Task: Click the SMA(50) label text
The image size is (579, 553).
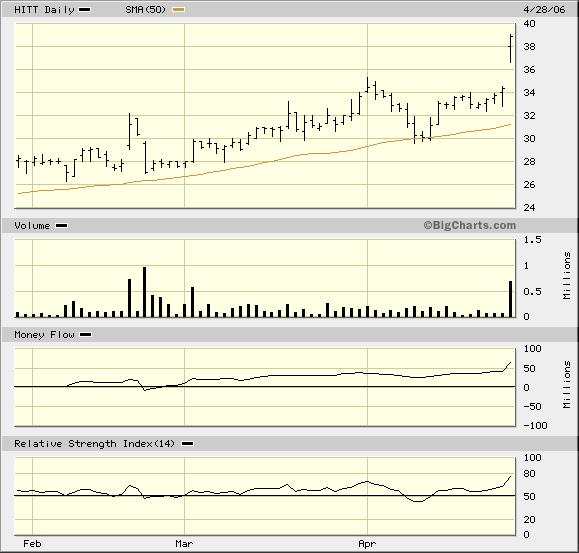Action: click(x=145, y=10)
